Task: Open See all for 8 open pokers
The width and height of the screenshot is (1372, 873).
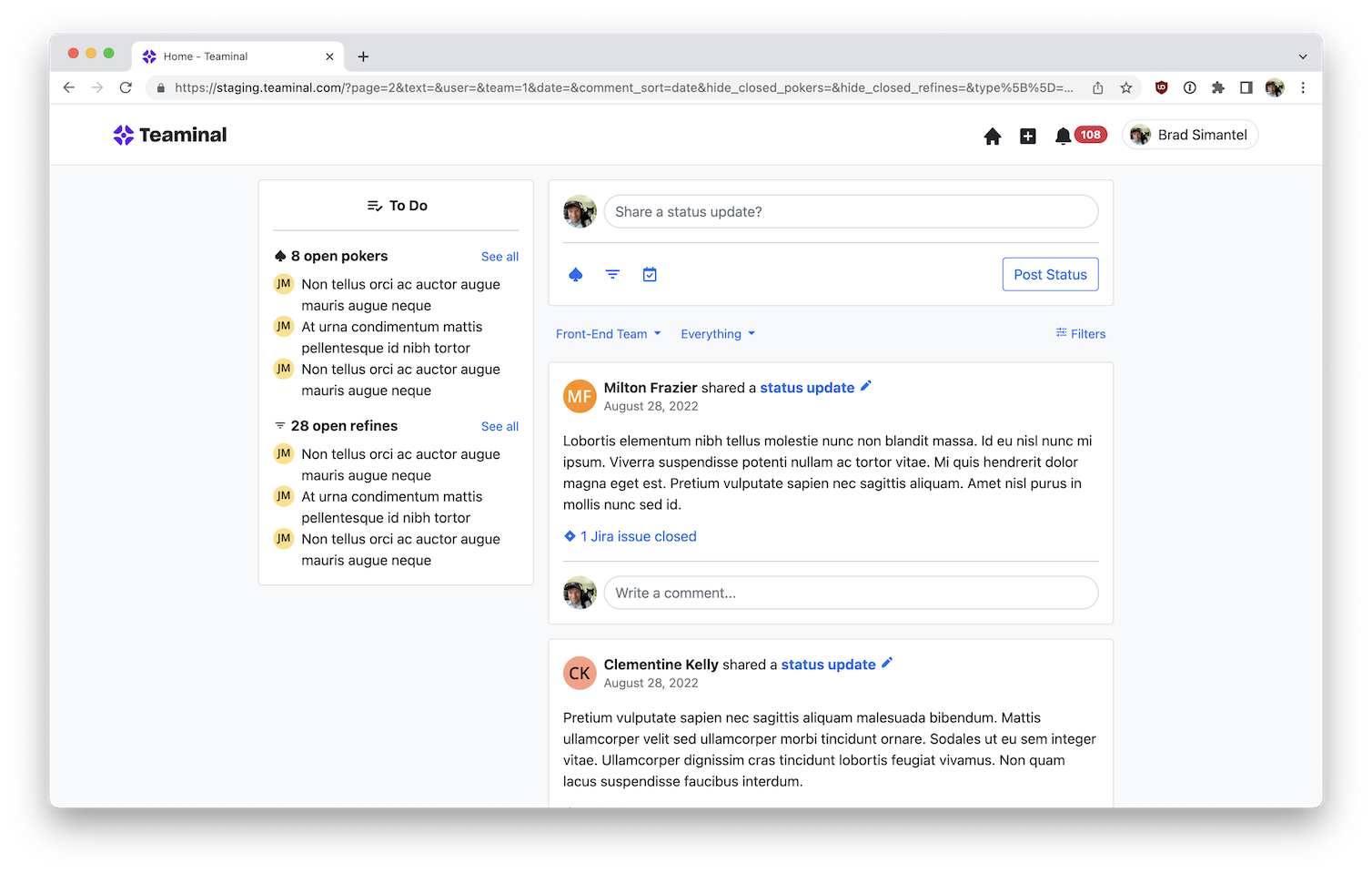Action: (x=499, y=257)
